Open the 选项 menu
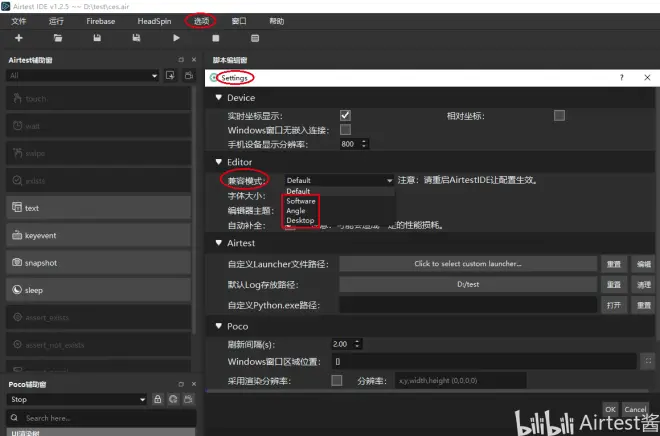The image size is (660, 436). pos(201,21)
